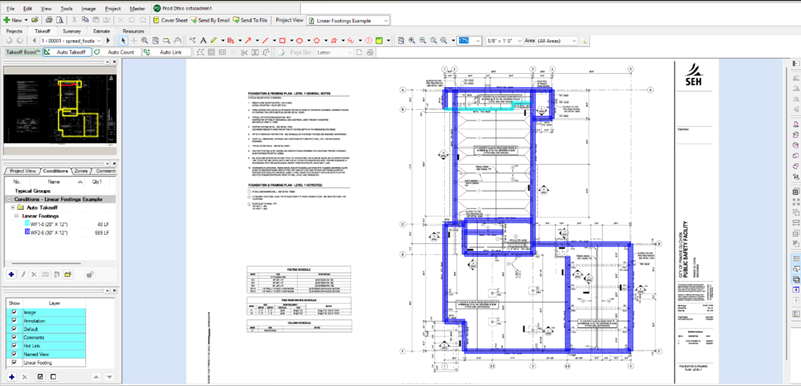Viewport: 801px width, 386px height.
Task: Click the check all layers icon
Action: [x=40, y=377]
